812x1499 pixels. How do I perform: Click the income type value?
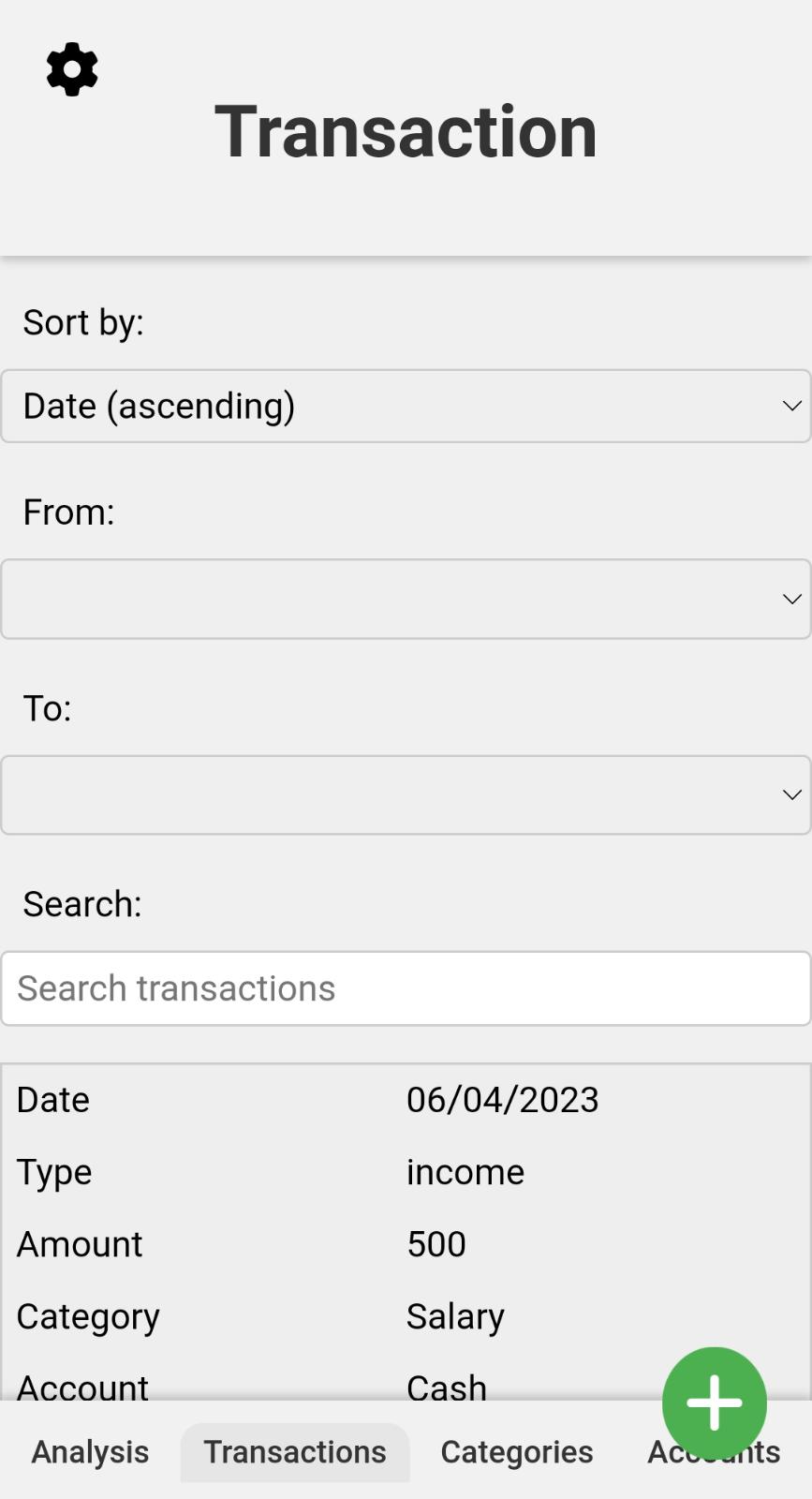(465, 1172)
